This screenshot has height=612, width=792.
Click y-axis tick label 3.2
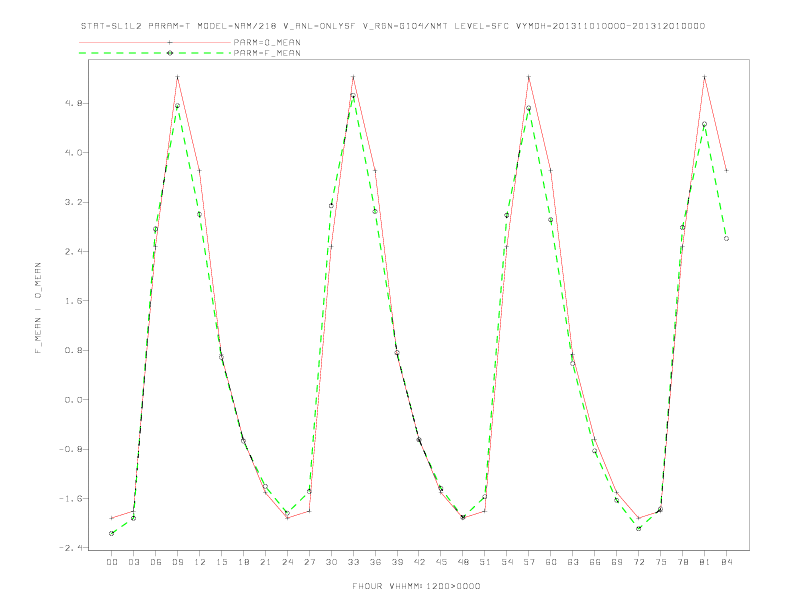pyautogui.click(x=73, y=202)
